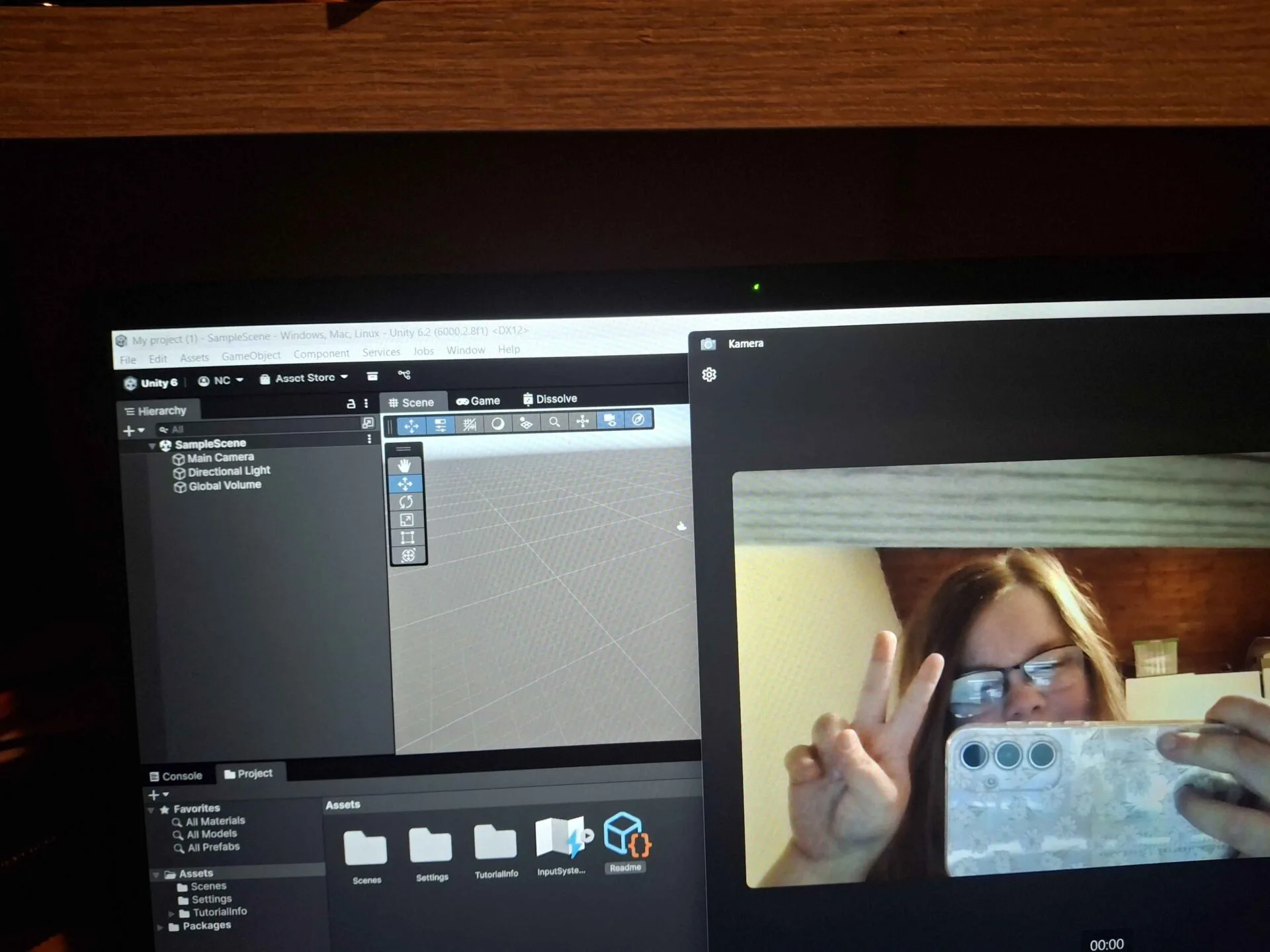This screenshot has height=952, width=1270.
Task: Select the combined Transform tool
Action: tap(408, 555)
